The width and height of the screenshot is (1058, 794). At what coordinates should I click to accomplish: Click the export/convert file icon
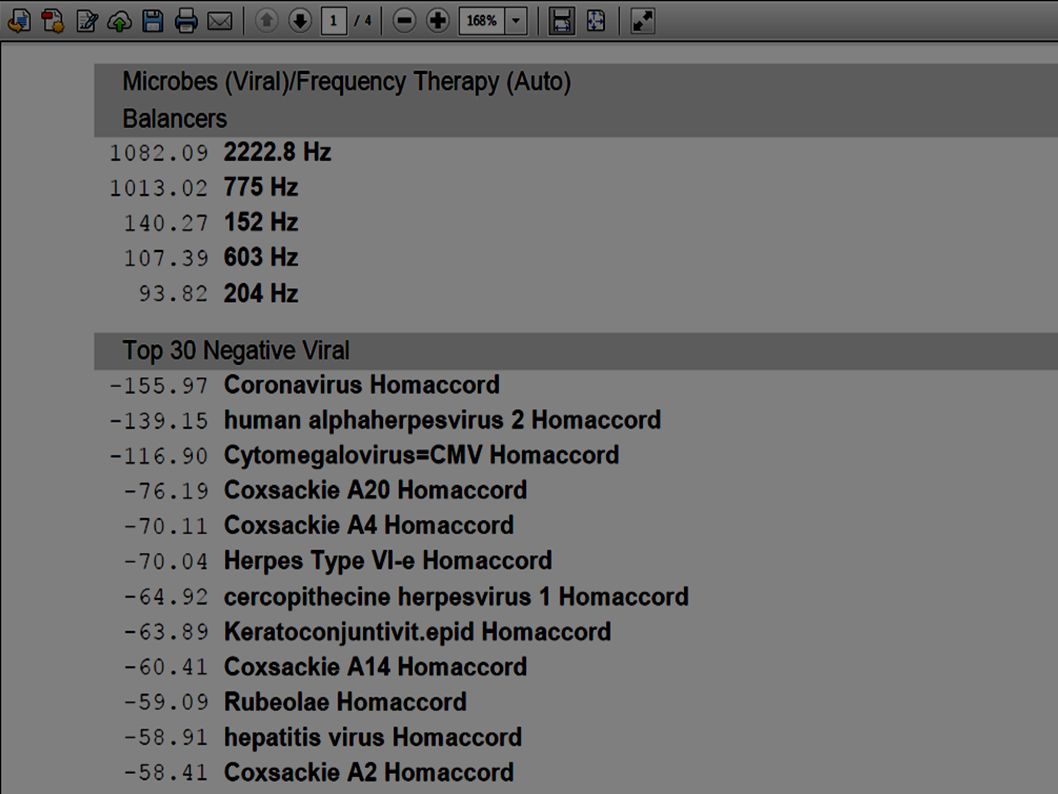tap(19, 21)
